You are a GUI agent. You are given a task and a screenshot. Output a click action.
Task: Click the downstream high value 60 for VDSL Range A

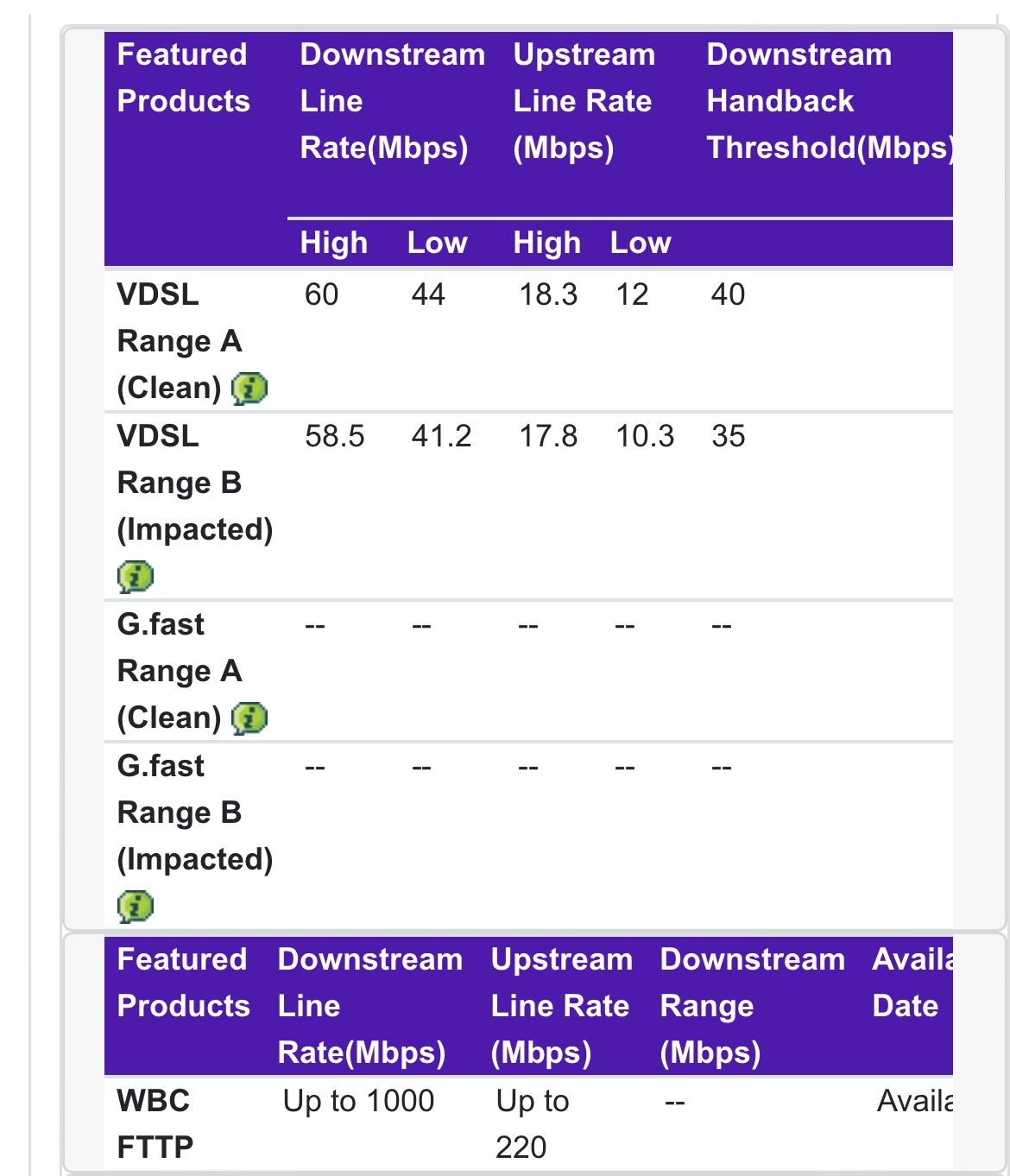pos(320,294)
